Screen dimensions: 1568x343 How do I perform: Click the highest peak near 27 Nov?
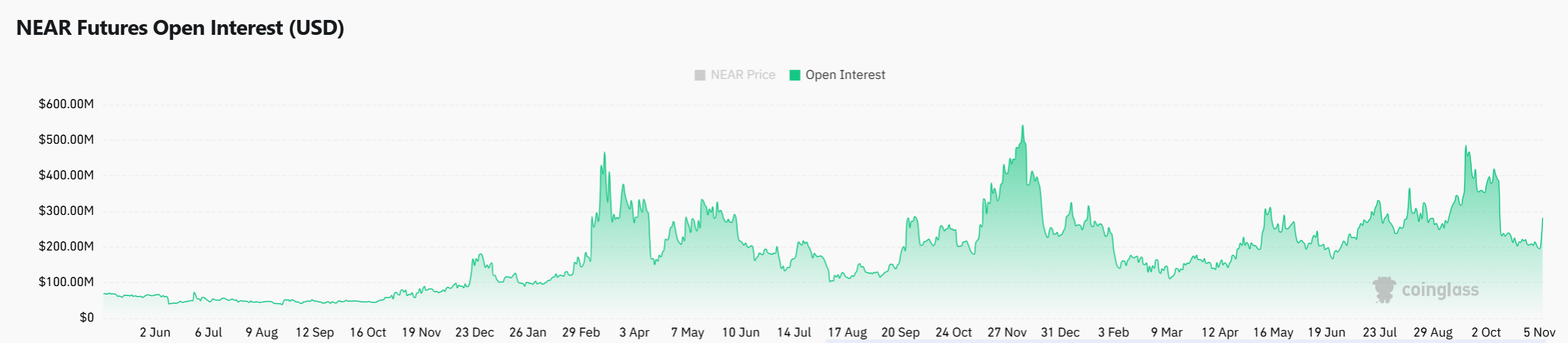tap(1023, 127)
